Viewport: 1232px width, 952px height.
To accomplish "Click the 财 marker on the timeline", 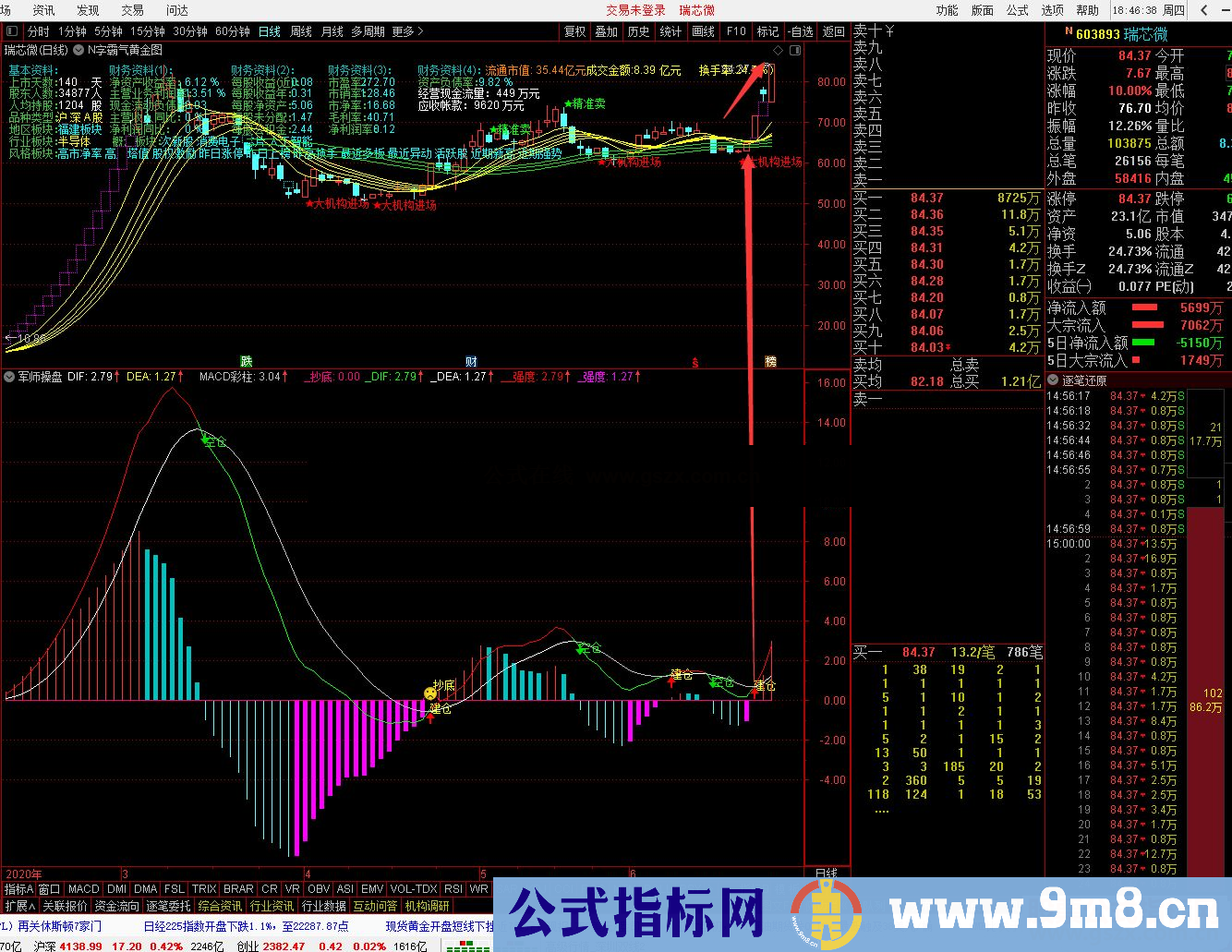I will (471, 361).
